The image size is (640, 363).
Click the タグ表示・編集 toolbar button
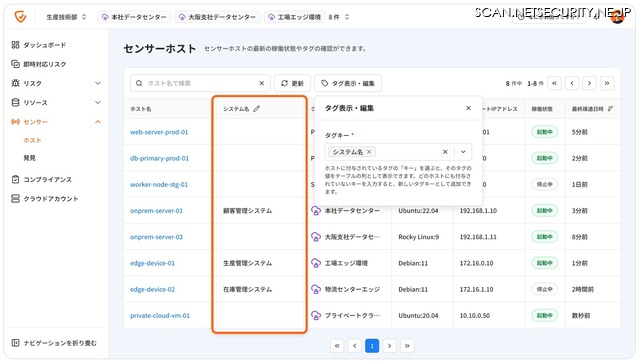(x=348, y=83)
